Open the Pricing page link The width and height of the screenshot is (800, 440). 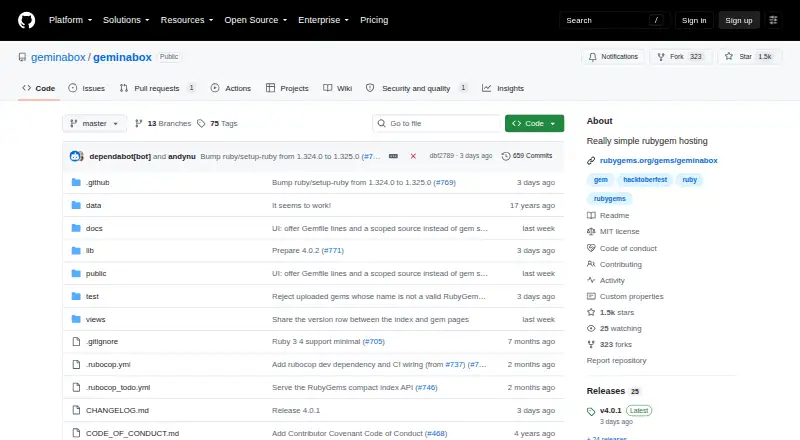(374, 20)
